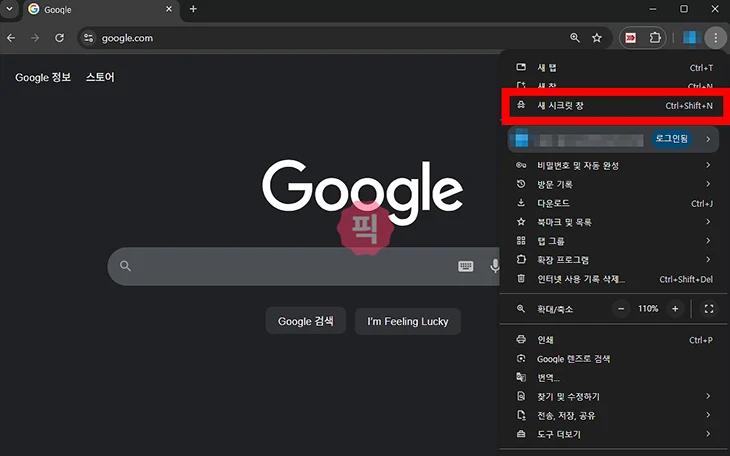730x456 pixels.
Task: Expand '확장 프로그램' submenu
Action: 614,260
